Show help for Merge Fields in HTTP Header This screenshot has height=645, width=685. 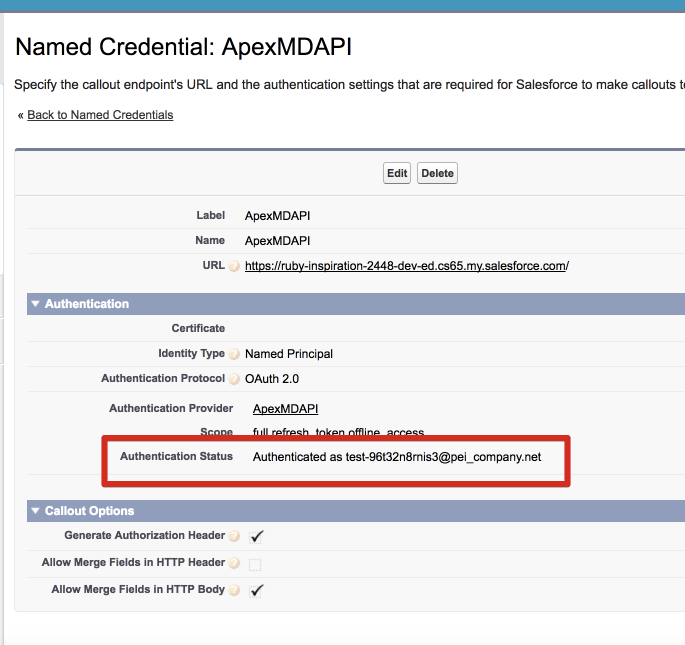click(x=234, y=563)
